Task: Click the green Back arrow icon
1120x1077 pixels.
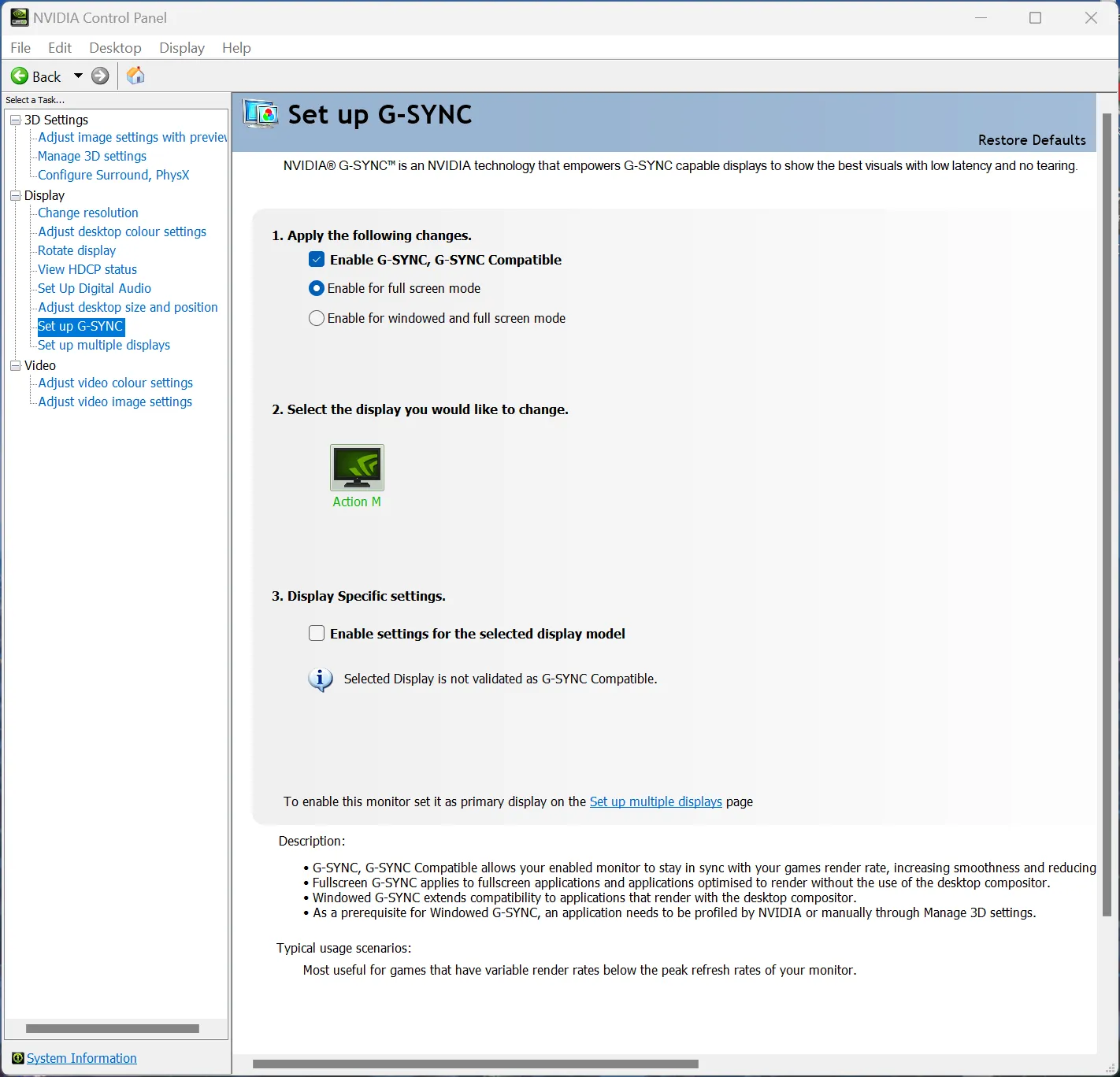Action: [20, 76]
